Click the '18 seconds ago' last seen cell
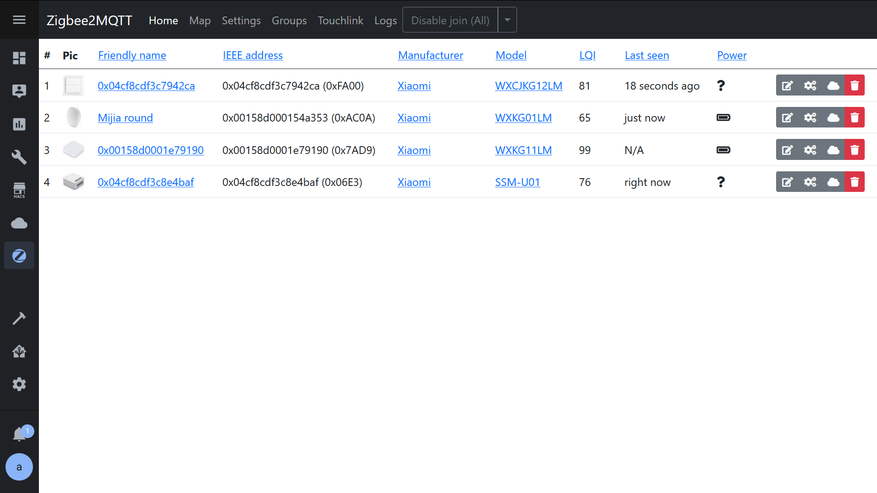The width and height of the screenshot is (877, 493). (662, 86)
